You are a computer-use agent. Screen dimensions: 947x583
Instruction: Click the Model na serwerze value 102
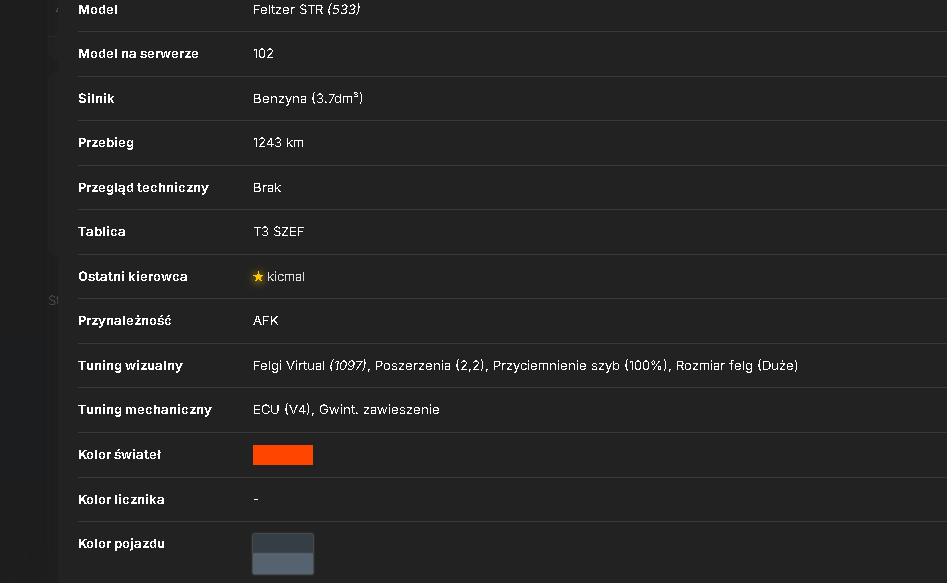[263, 54]
